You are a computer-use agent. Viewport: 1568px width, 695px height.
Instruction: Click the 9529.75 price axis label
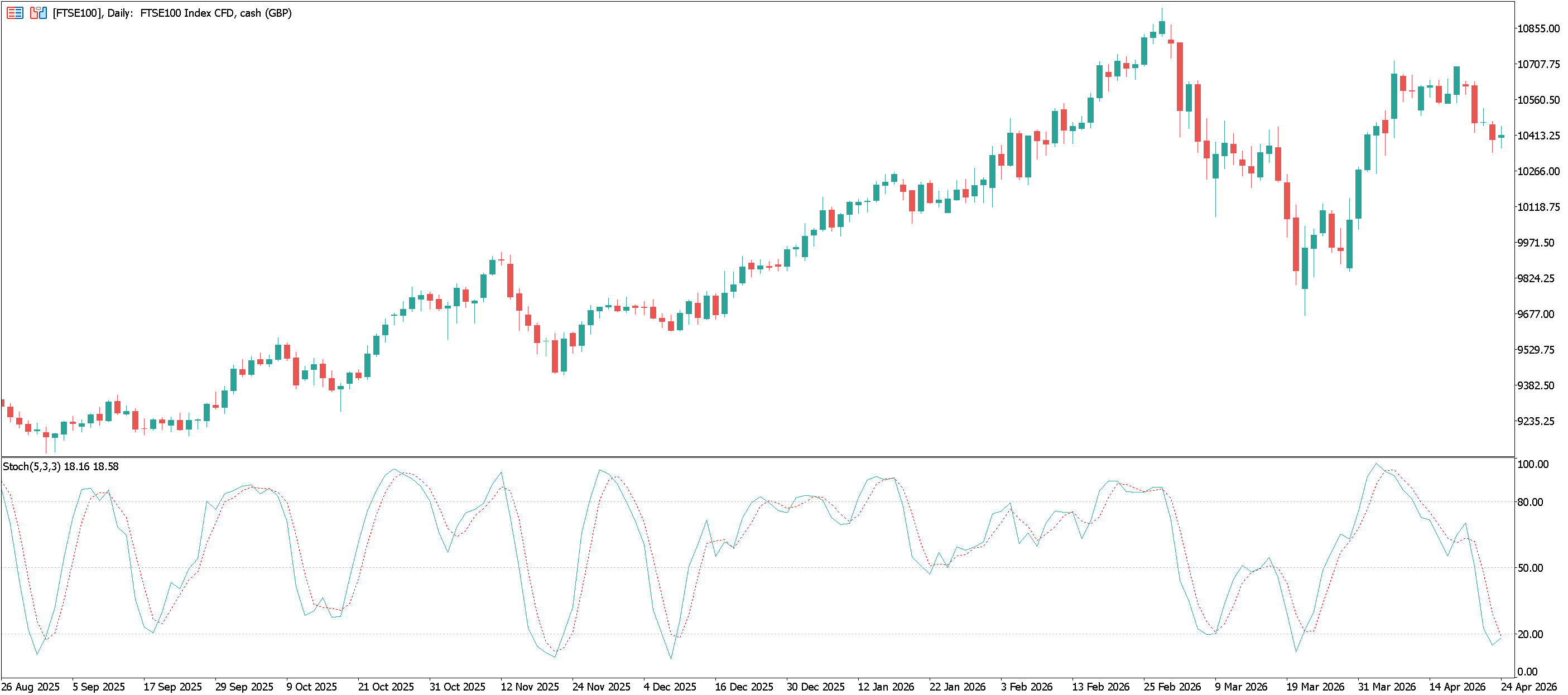(x=1536, y=350)
